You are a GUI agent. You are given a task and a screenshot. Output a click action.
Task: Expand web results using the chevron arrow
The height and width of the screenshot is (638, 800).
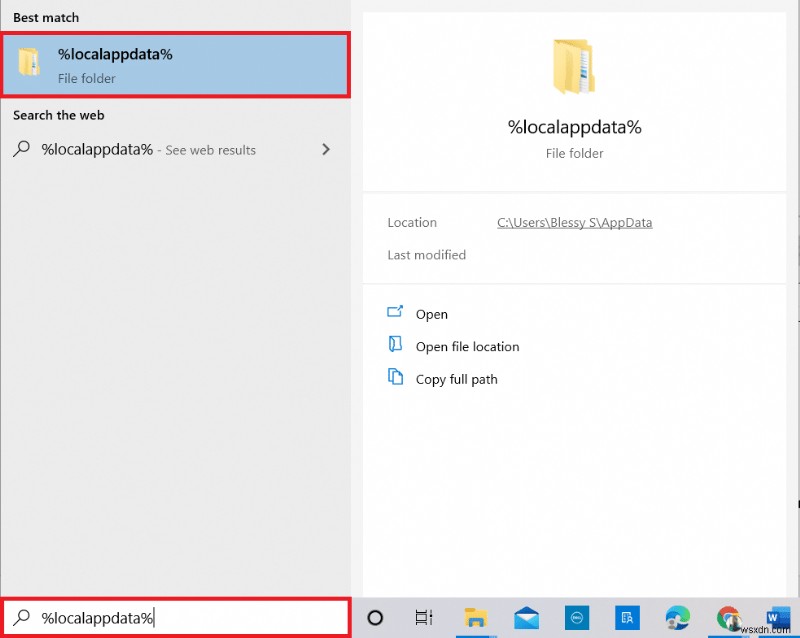(x=326, y=149)
